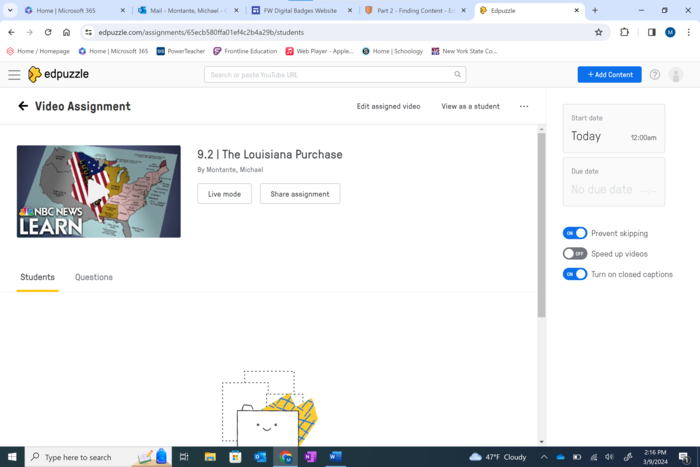Open the three-dot more options menu
Image resolution: width=700 pixels, height=467 pixels.
point(524,106)
